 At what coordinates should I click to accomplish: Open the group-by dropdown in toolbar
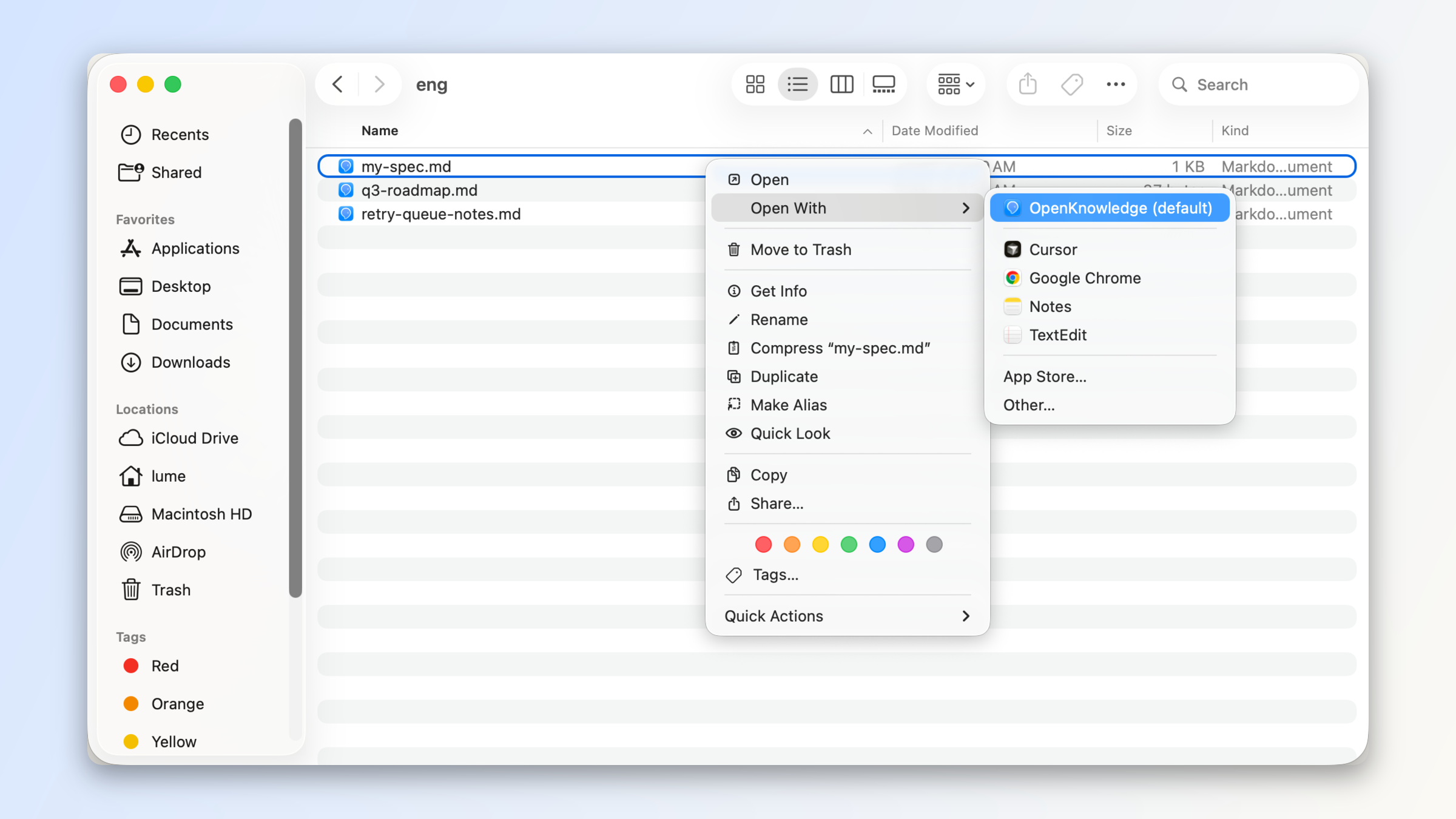coord(956,84)
